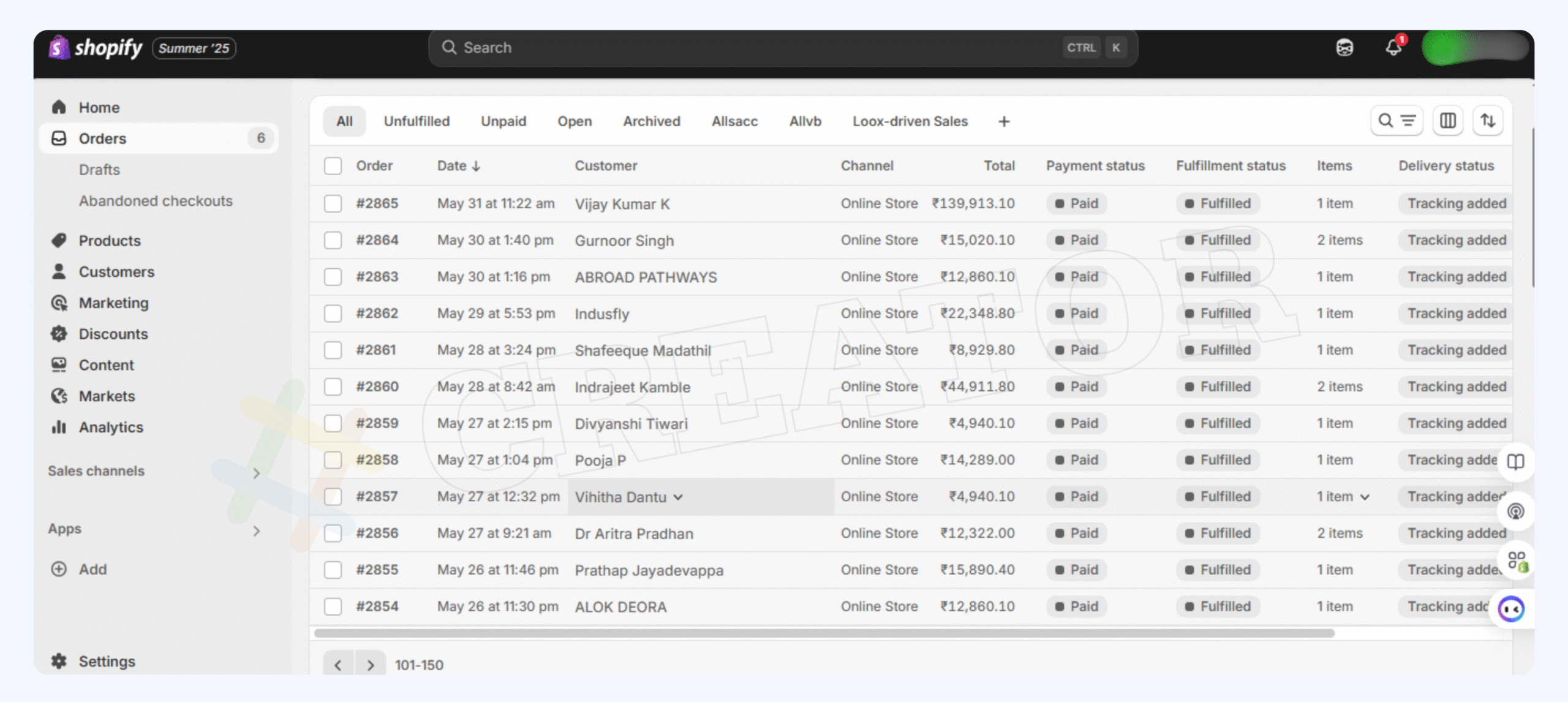The height and width of the screenshot is (702, 1568).
Task: Expand the Apps section chevron
Action: tap(256, 530)
